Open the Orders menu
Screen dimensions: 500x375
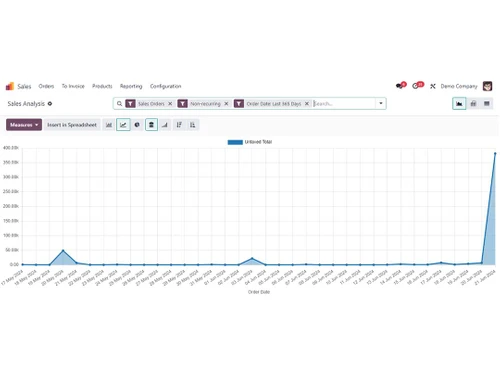pyautogui.click(x=46, y=86)
